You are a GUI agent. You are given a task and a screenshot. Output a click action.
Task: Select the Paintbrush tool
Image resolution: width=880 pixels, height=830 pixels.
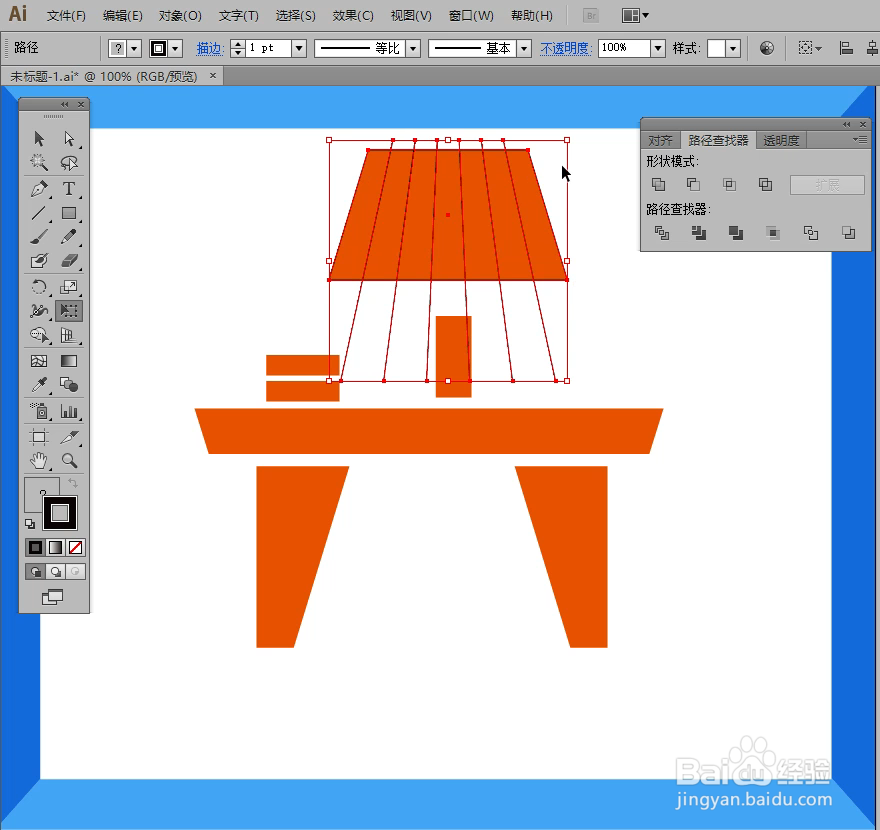(x=39, y=237)
